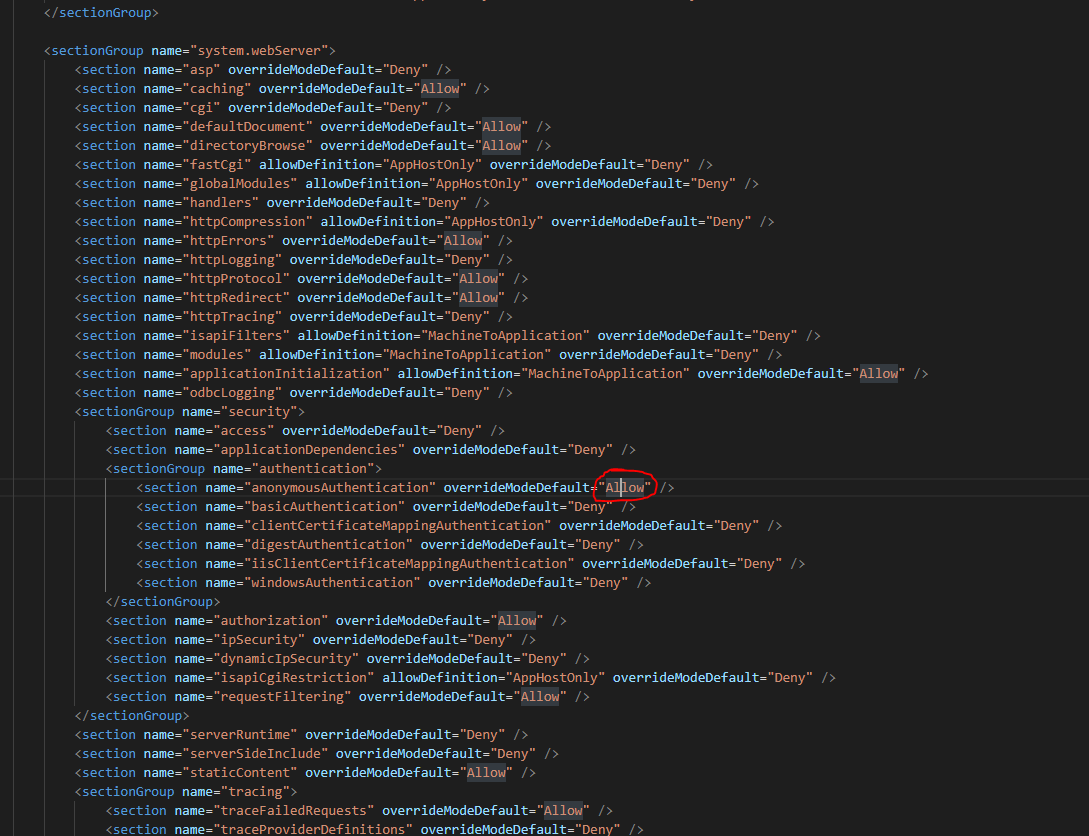Click the Deny value on the odbcLogging line
1089x836 pixels.
pos(466,393)
